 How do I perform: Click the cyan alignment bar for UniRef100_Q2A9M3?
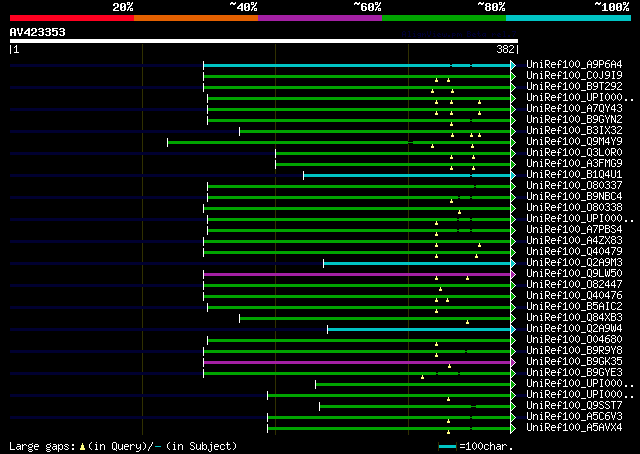point(417,263)
